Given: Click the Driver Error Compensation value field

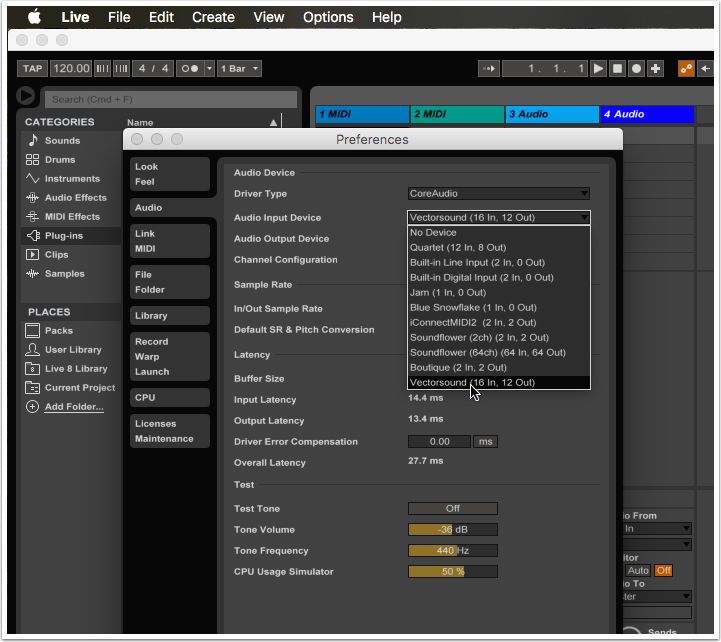Looking at the screenshot, I should point(439,441).
